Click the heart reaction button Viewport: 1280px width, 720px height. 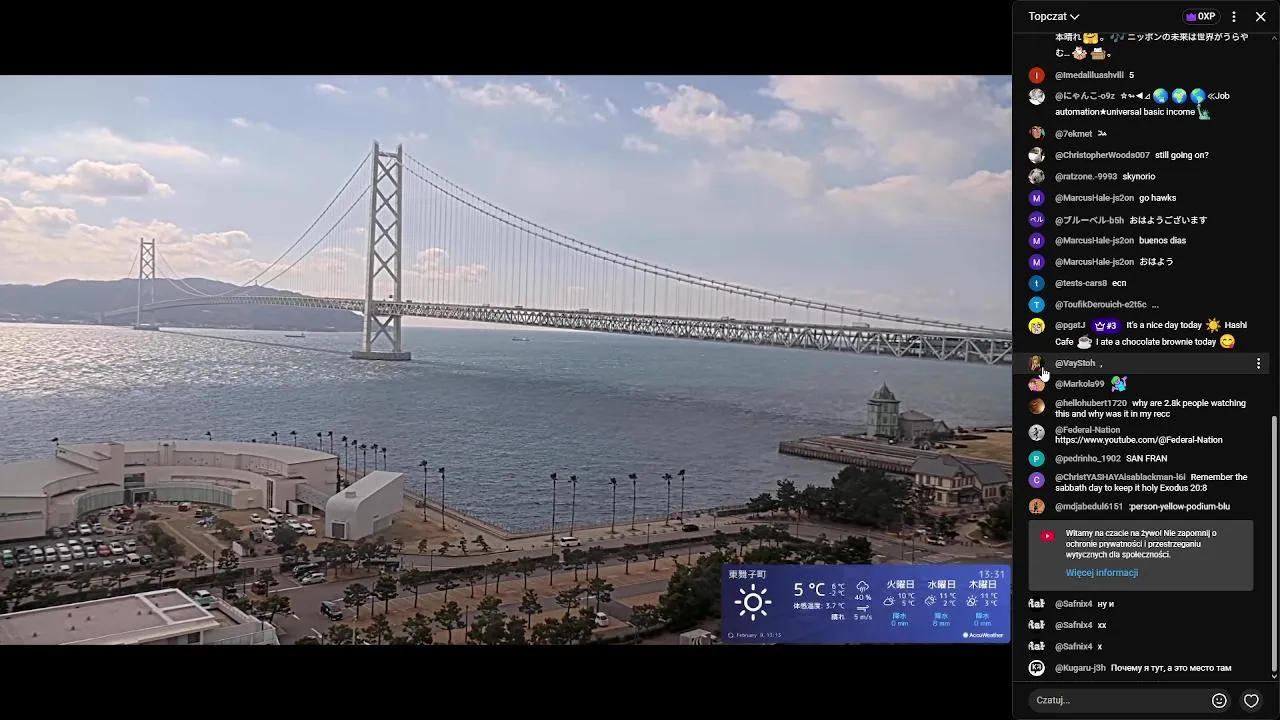[1251, 701]
